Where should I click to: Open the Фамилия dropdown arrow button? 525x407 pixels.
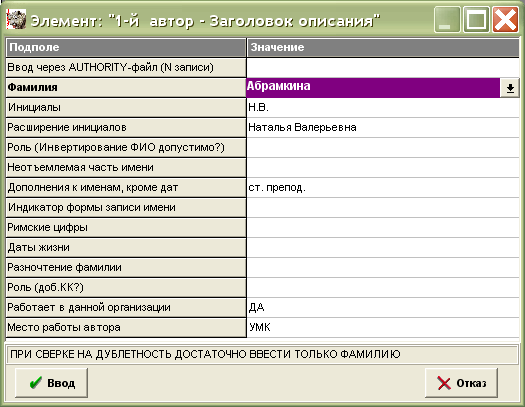510,88
